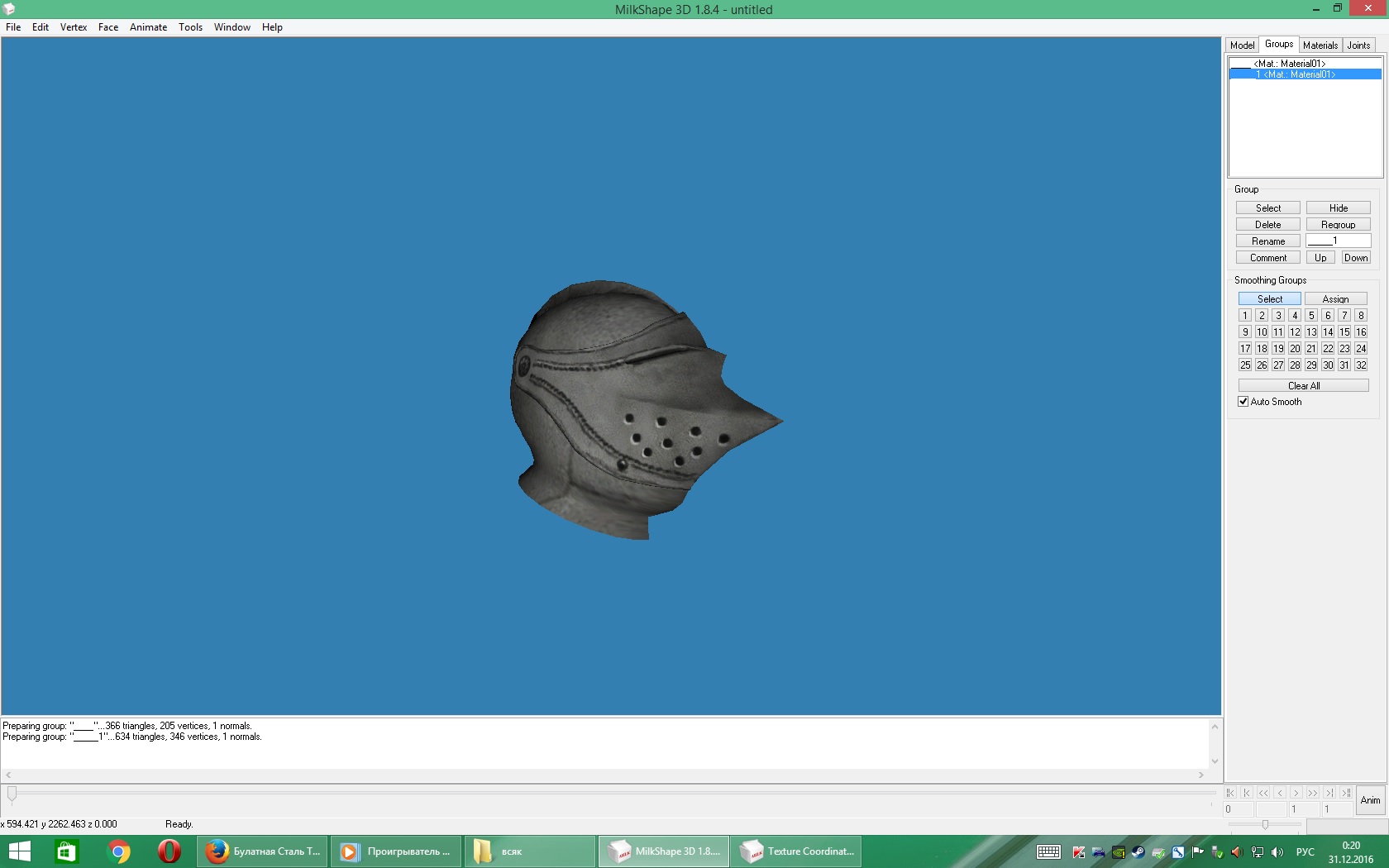Open the Animate menu
1389x868 pixels.
[x=149, y=27]
